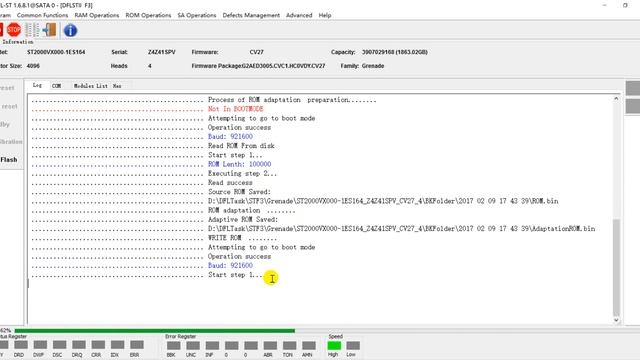Click the DRQ status register indicator

click(79, 345)
